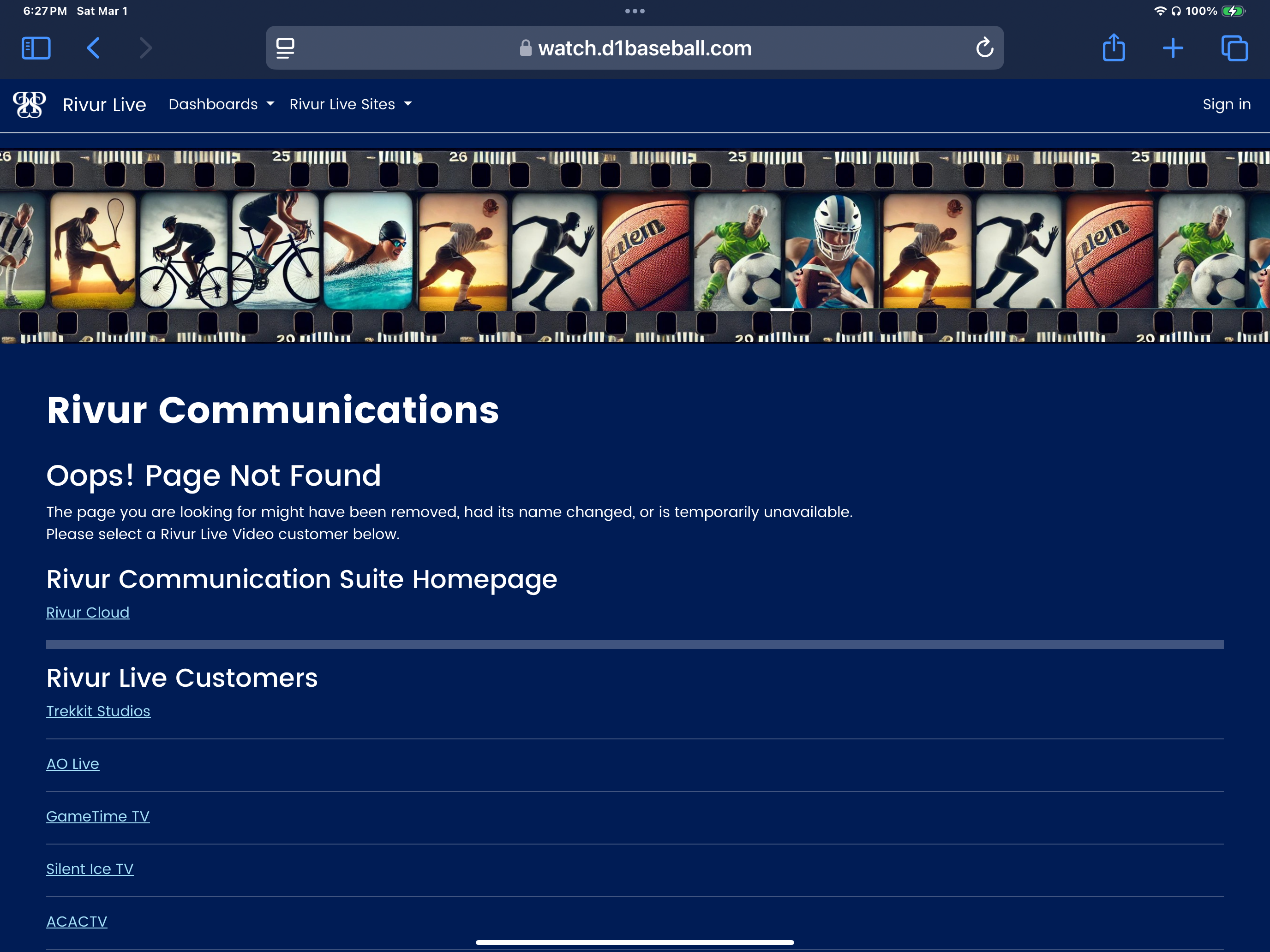The height and width of the screenshot is (952, 1270).
Task: Open a new tab
Action: point(1173,48)
